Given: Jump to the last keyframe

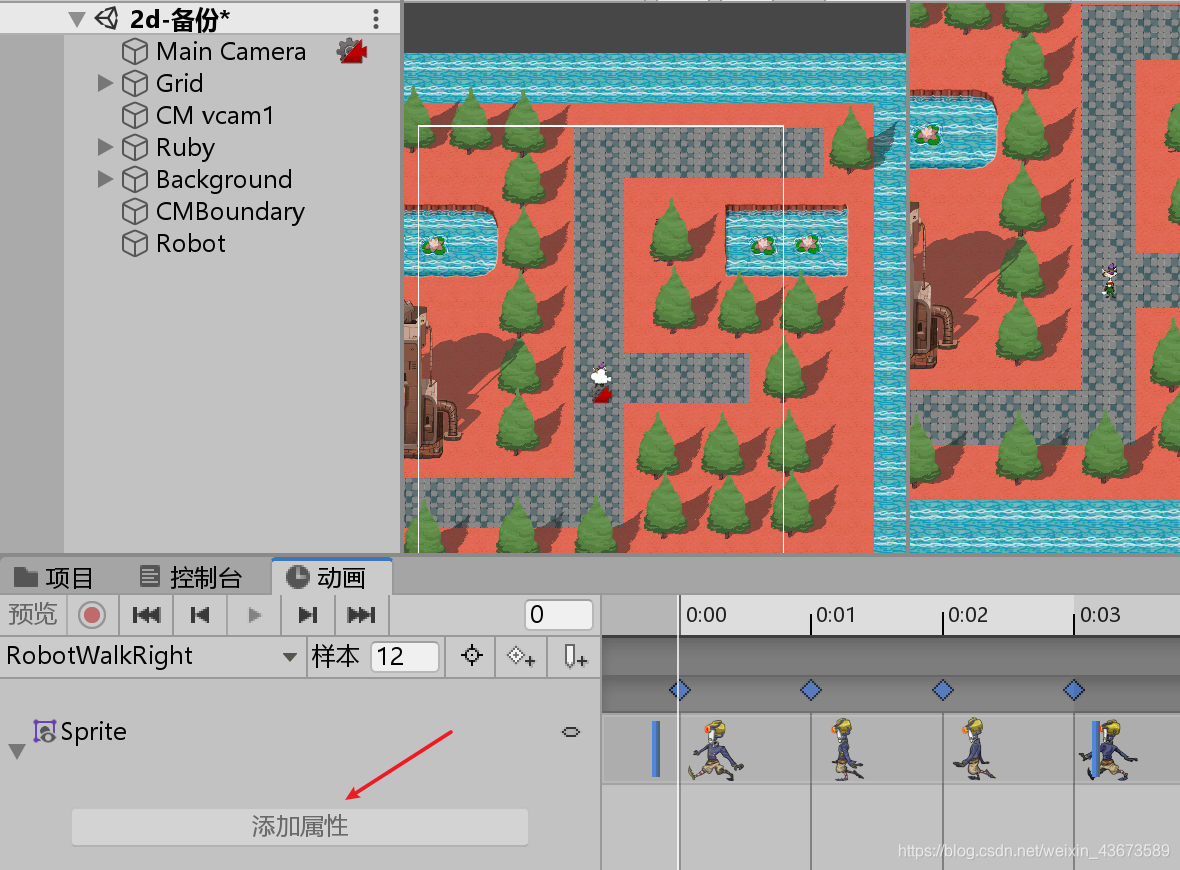Looking at the screenshot, I should tap(361, 615).
